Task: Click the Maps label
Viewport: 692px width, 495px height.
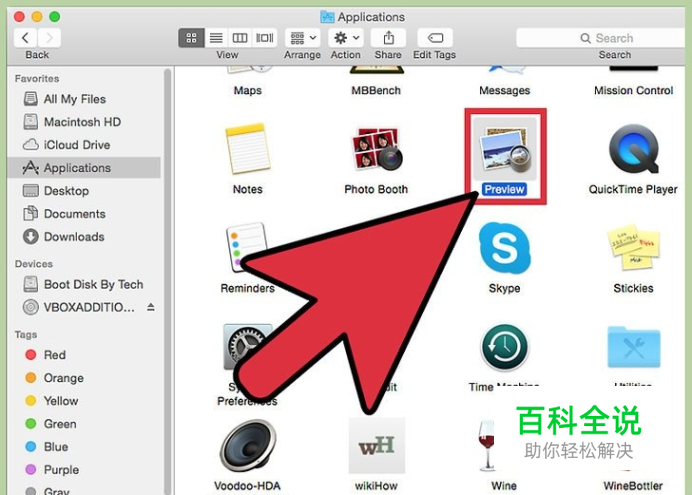Action: (248, 90)
